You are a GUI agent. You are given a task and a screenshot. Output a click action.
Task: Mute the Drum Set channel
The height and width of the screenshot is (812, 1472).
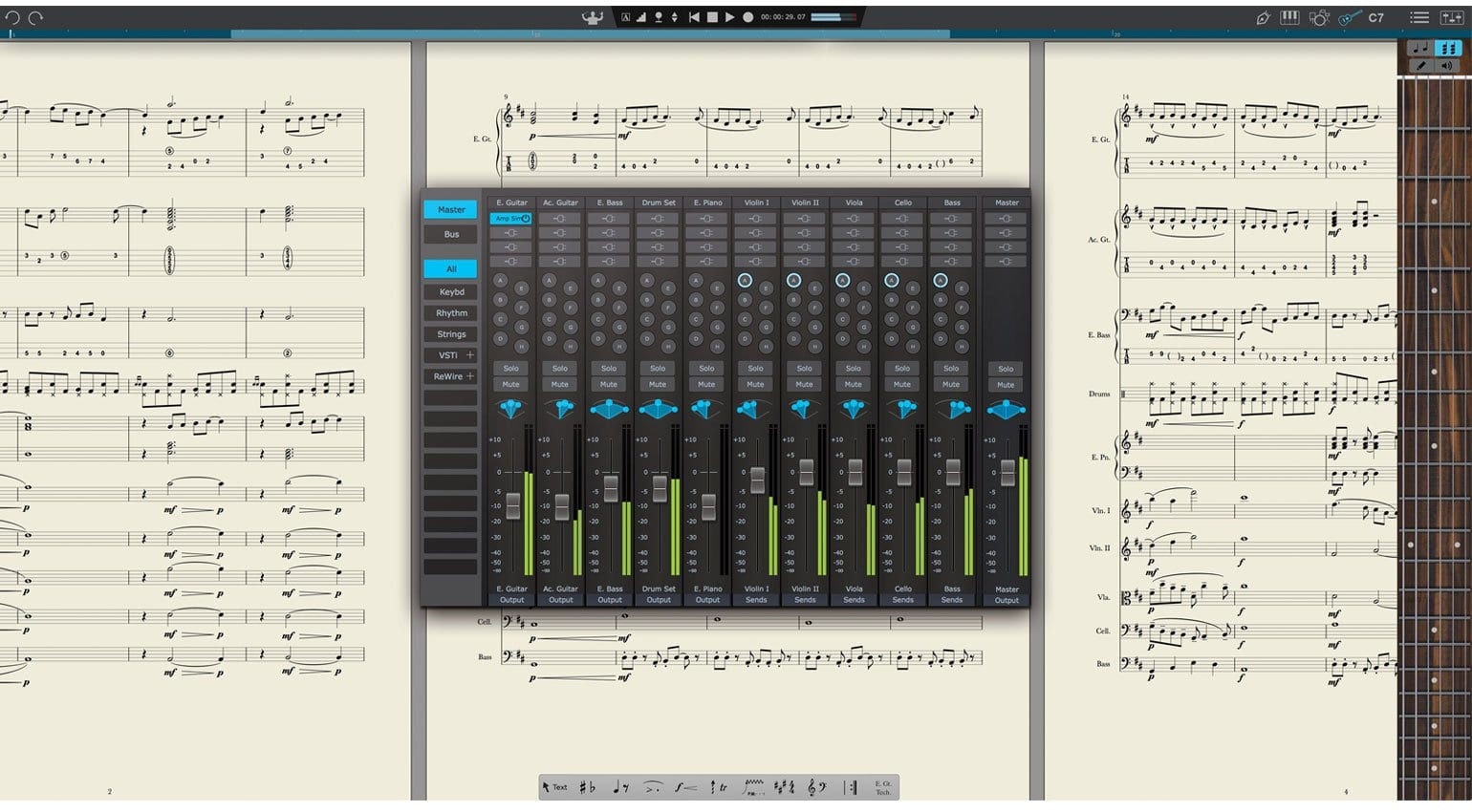pos(658,384)
